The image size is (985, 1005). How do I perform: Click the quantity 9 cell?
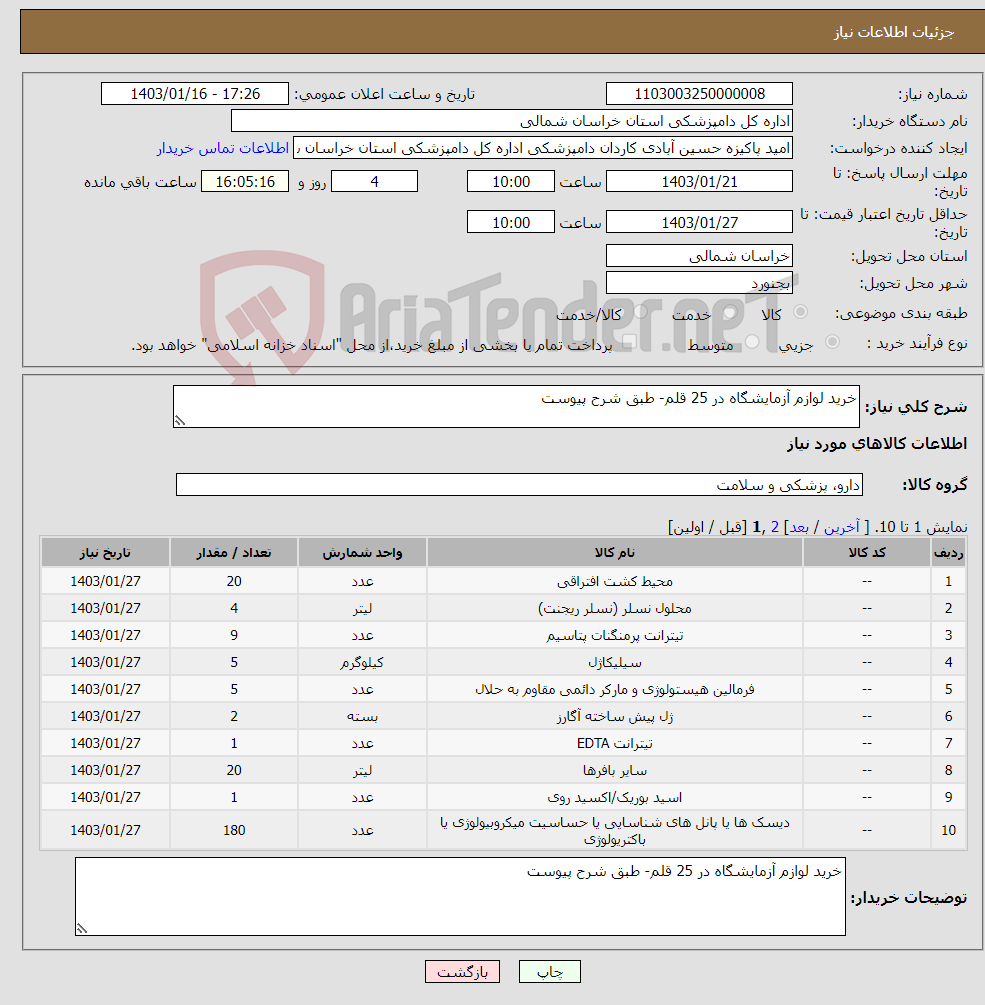(234, 635)
